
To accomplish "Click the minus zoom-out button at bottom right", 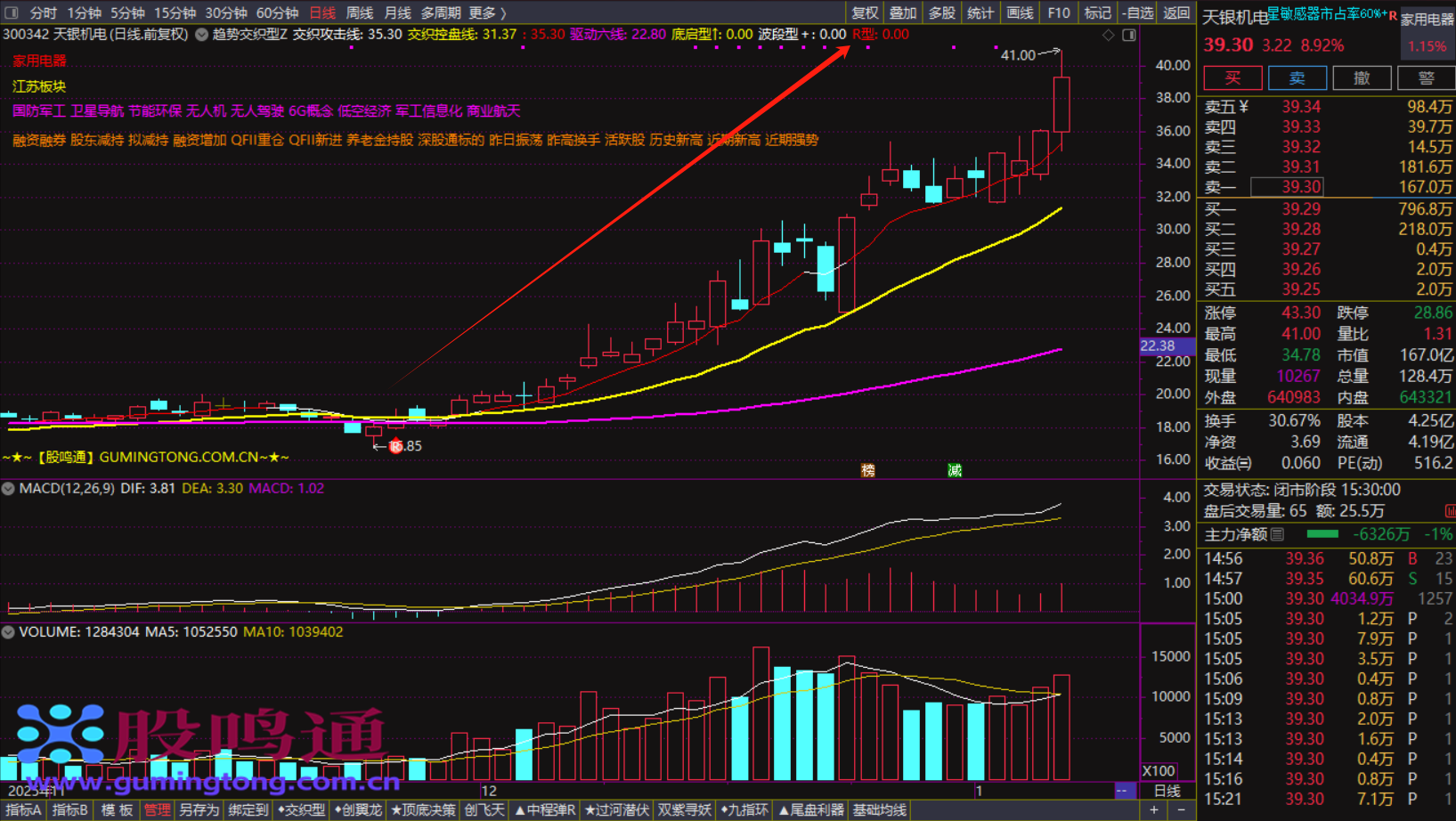I will [1181, 809].
